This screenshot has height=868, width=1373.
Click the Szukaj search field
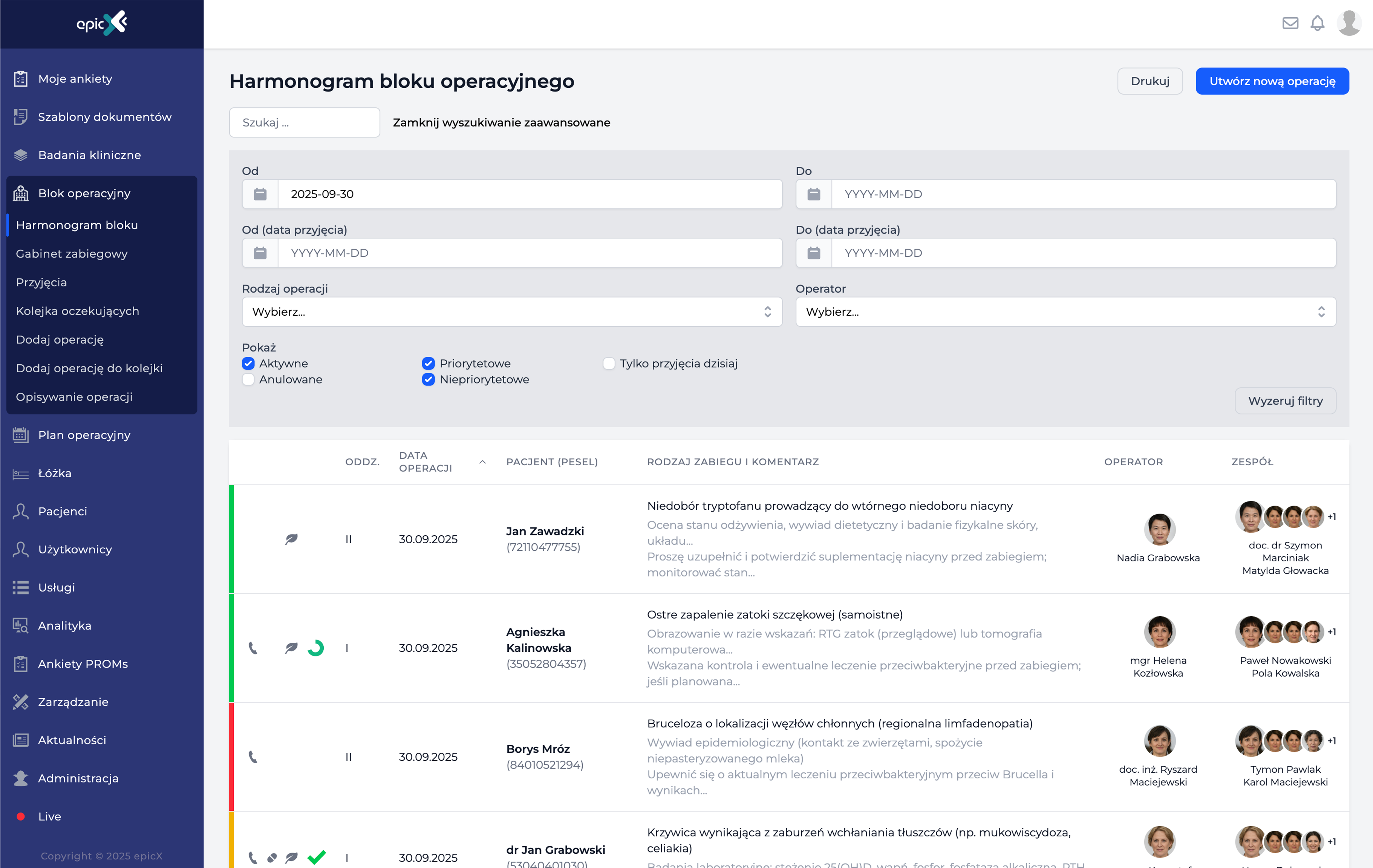tap(305, 122)
